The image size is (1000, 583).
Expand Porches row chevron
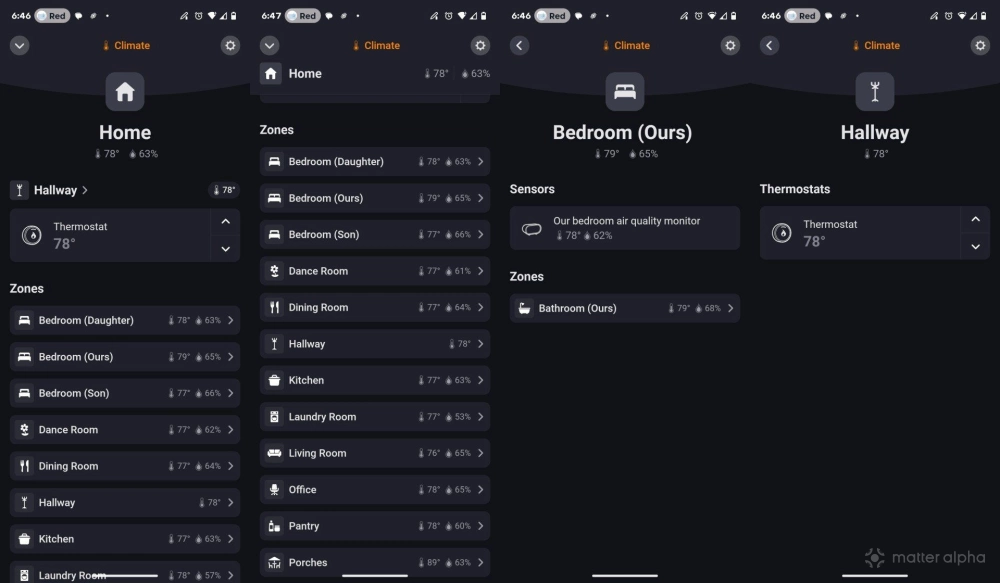(480, 563)
